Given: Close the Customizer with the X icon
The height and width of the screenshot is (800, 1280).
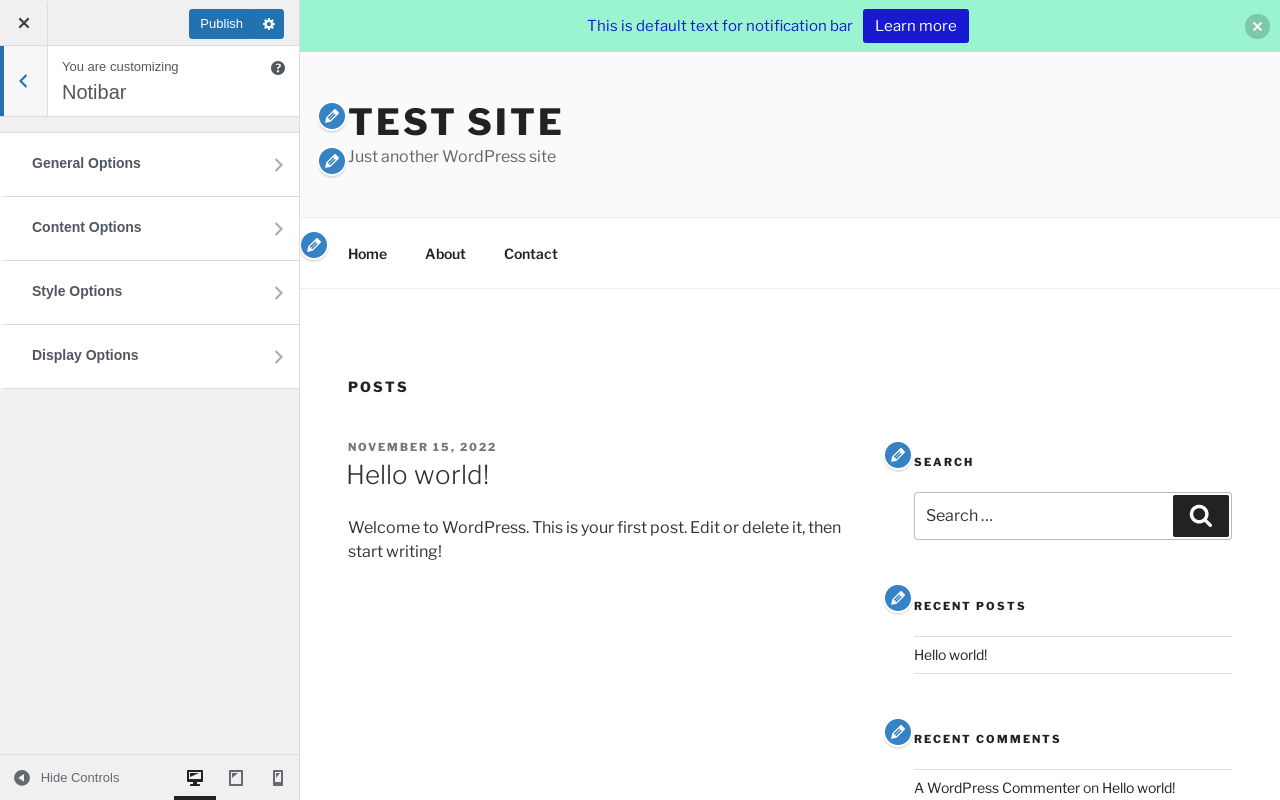Looking at the screenshot, I should (x=23, y=23).
